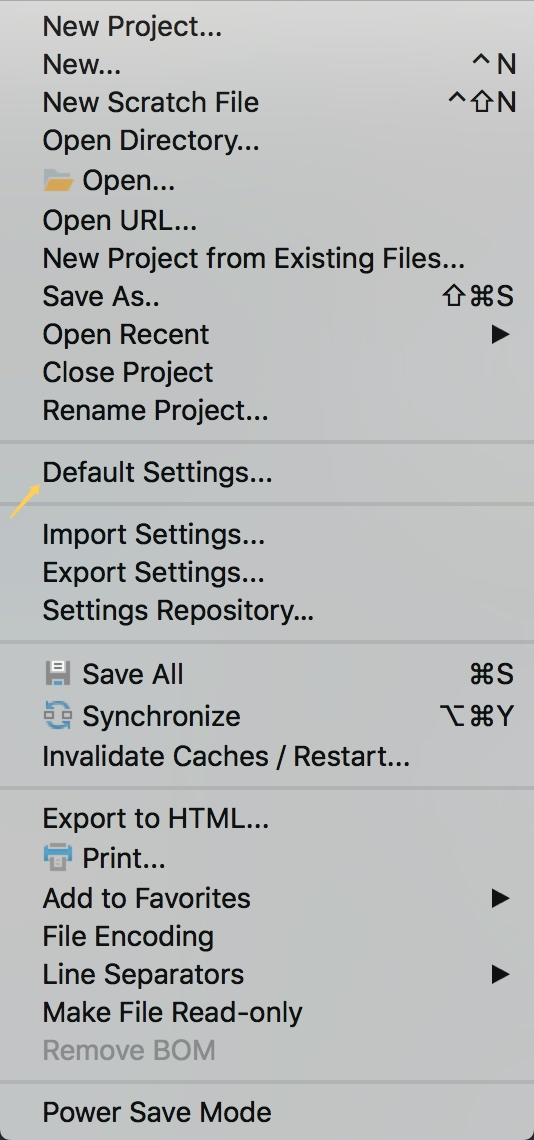
Task: Select Default Settings... menu entry
Action: coord(267,473)
